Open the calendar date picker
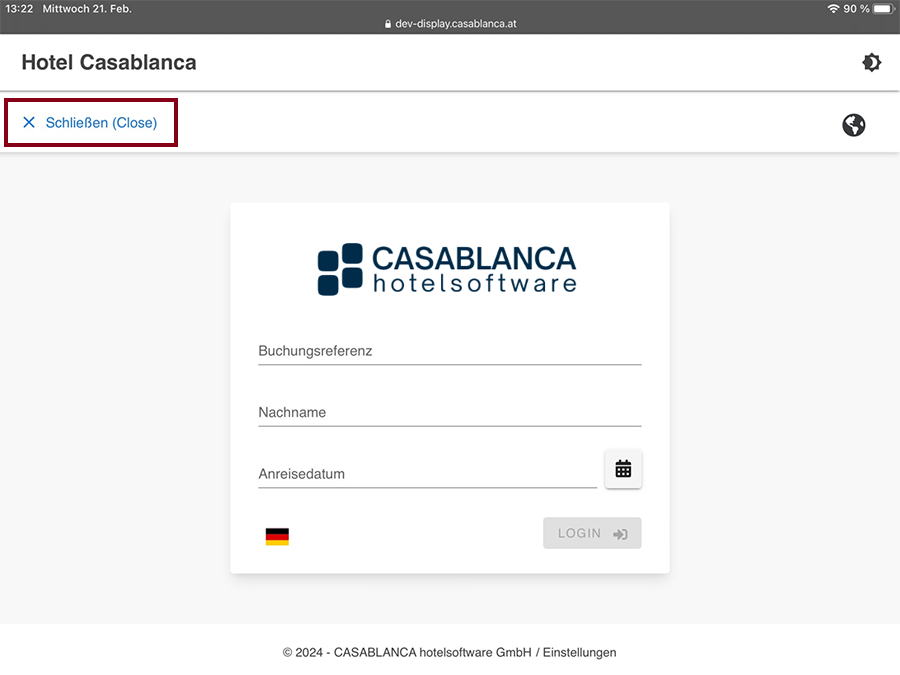The image size is (900, 675). 623,469
